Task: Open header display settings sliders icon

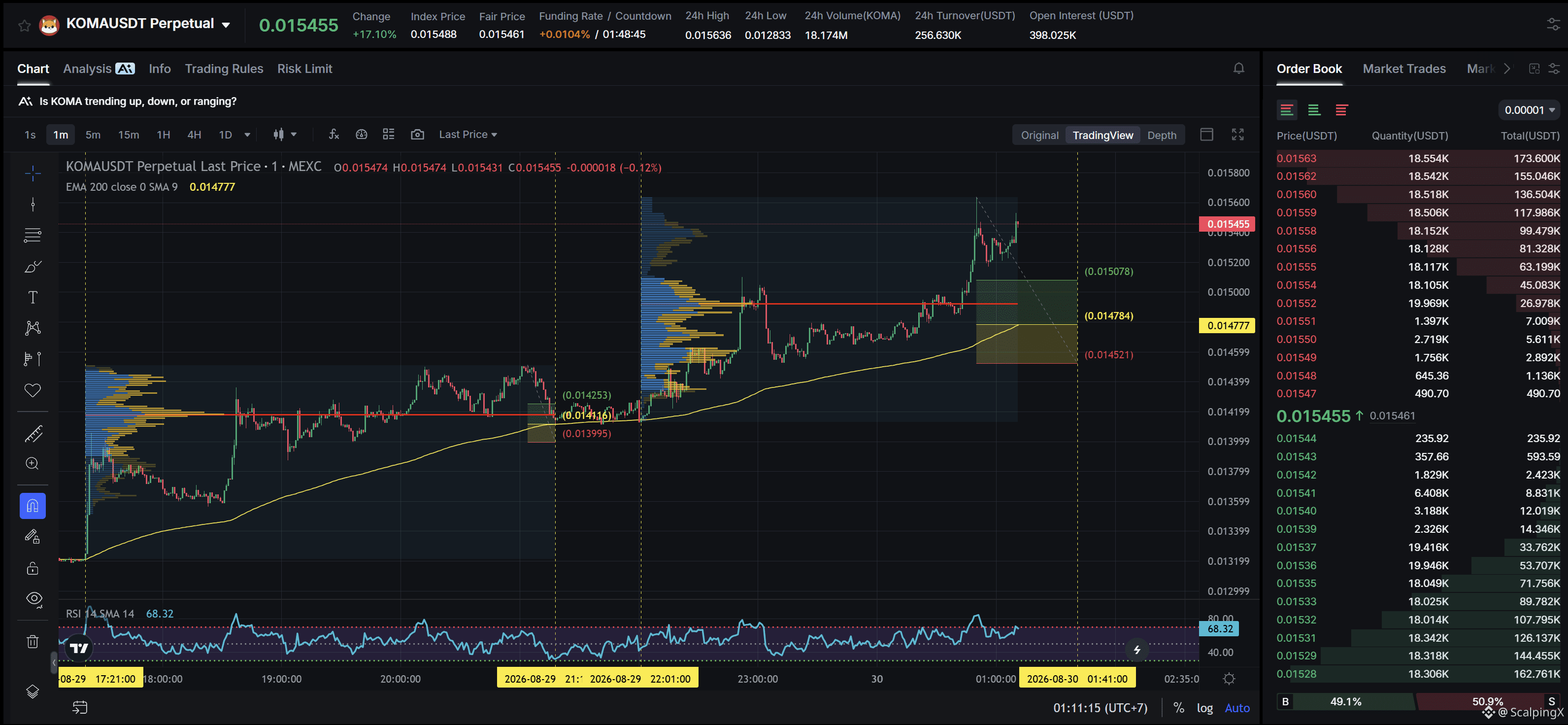Action: (x=1553, y=24)
